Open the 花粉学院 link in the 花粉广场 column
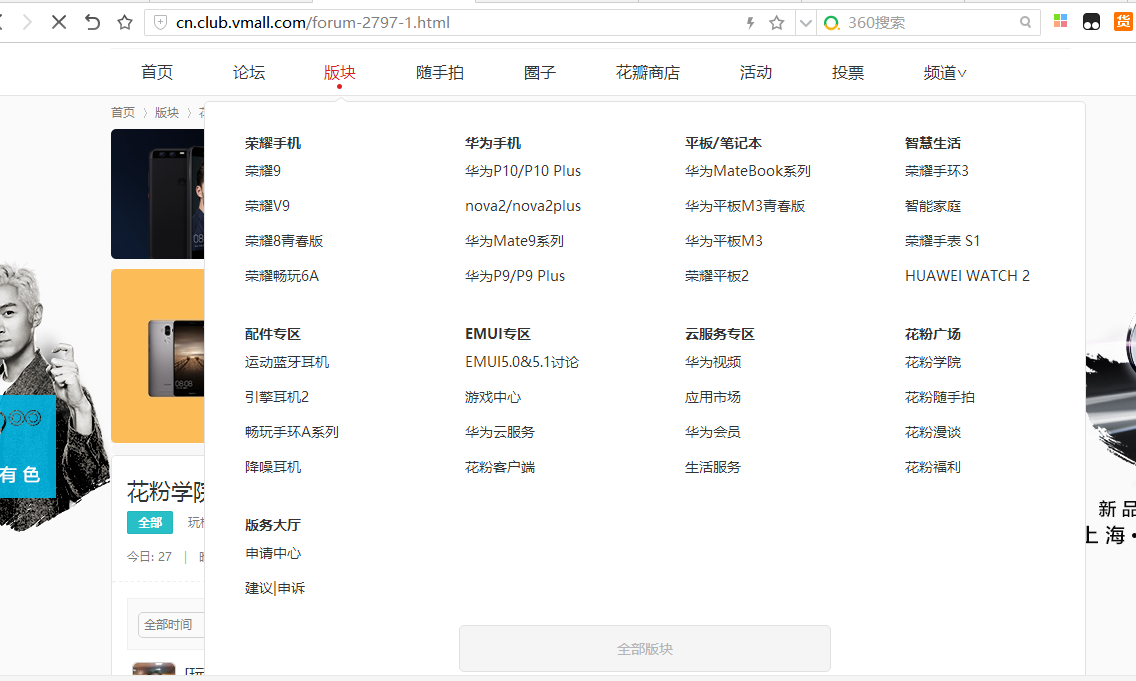Screen dimensions: 1136x681 [933, 362]
